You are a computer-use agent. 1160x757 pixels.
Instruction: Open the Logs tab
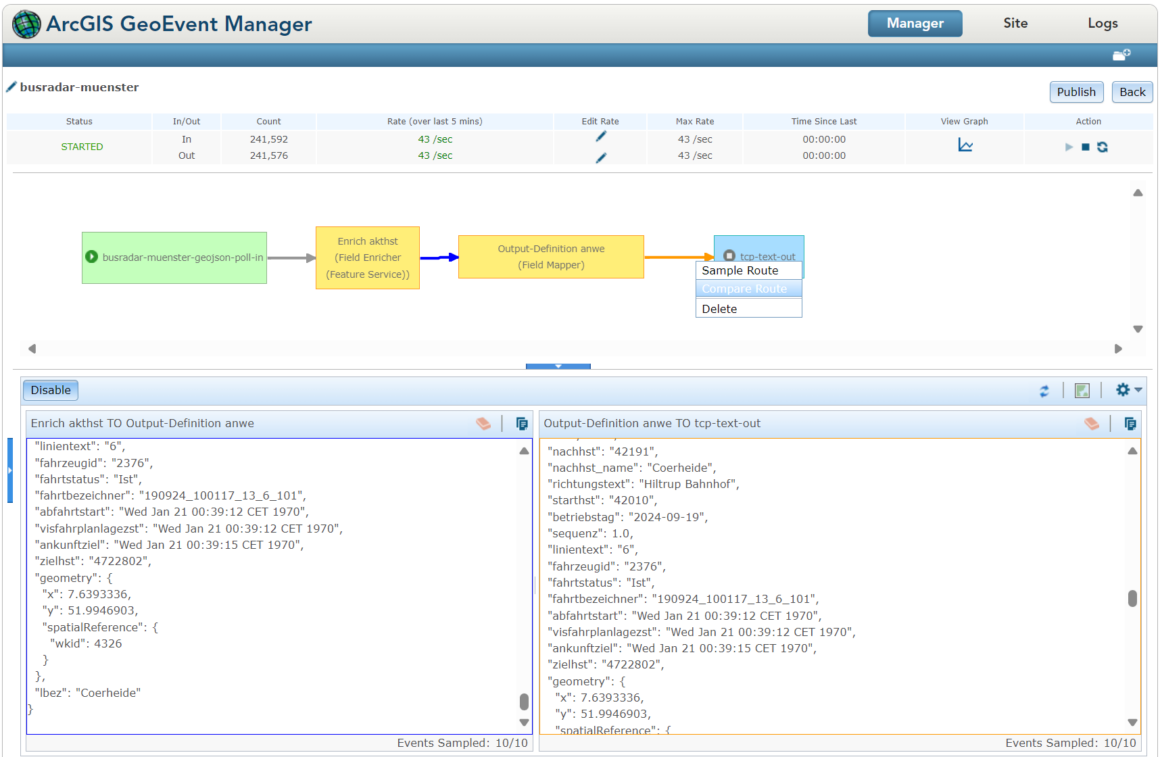click(x=1102, y=24)
